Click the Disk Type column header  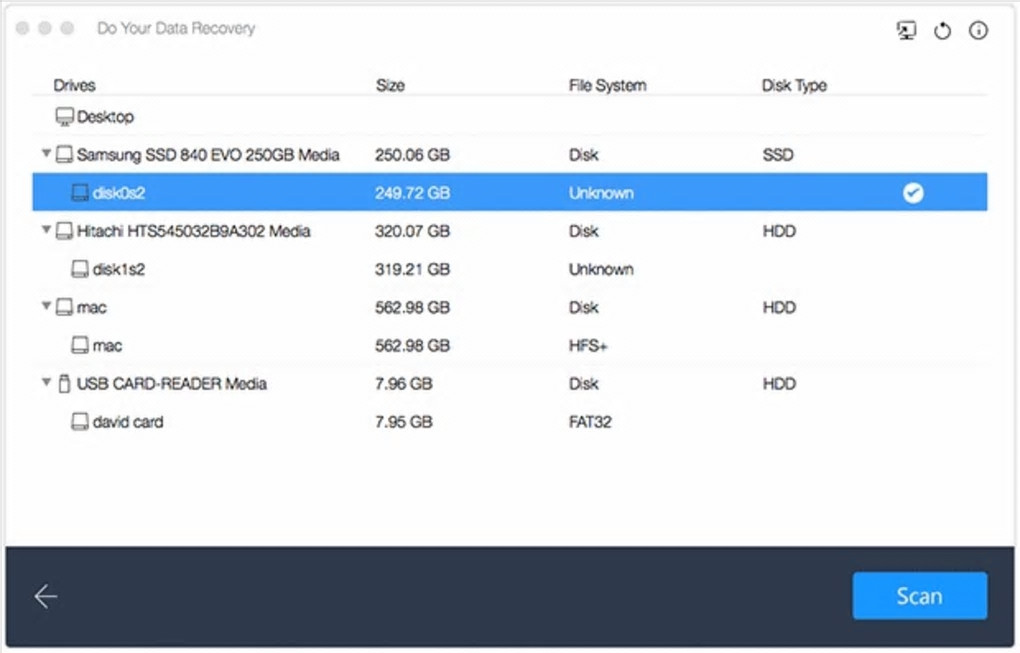click(794, 85)
